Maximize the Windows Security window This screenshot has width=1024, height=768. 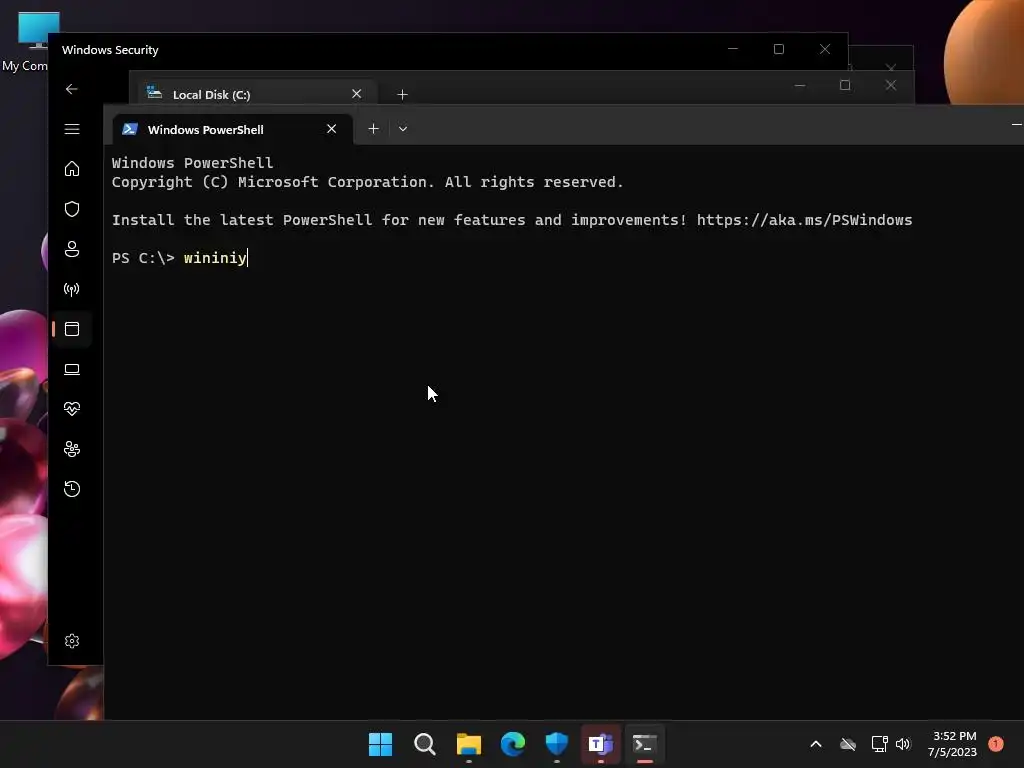click(778, 49)
